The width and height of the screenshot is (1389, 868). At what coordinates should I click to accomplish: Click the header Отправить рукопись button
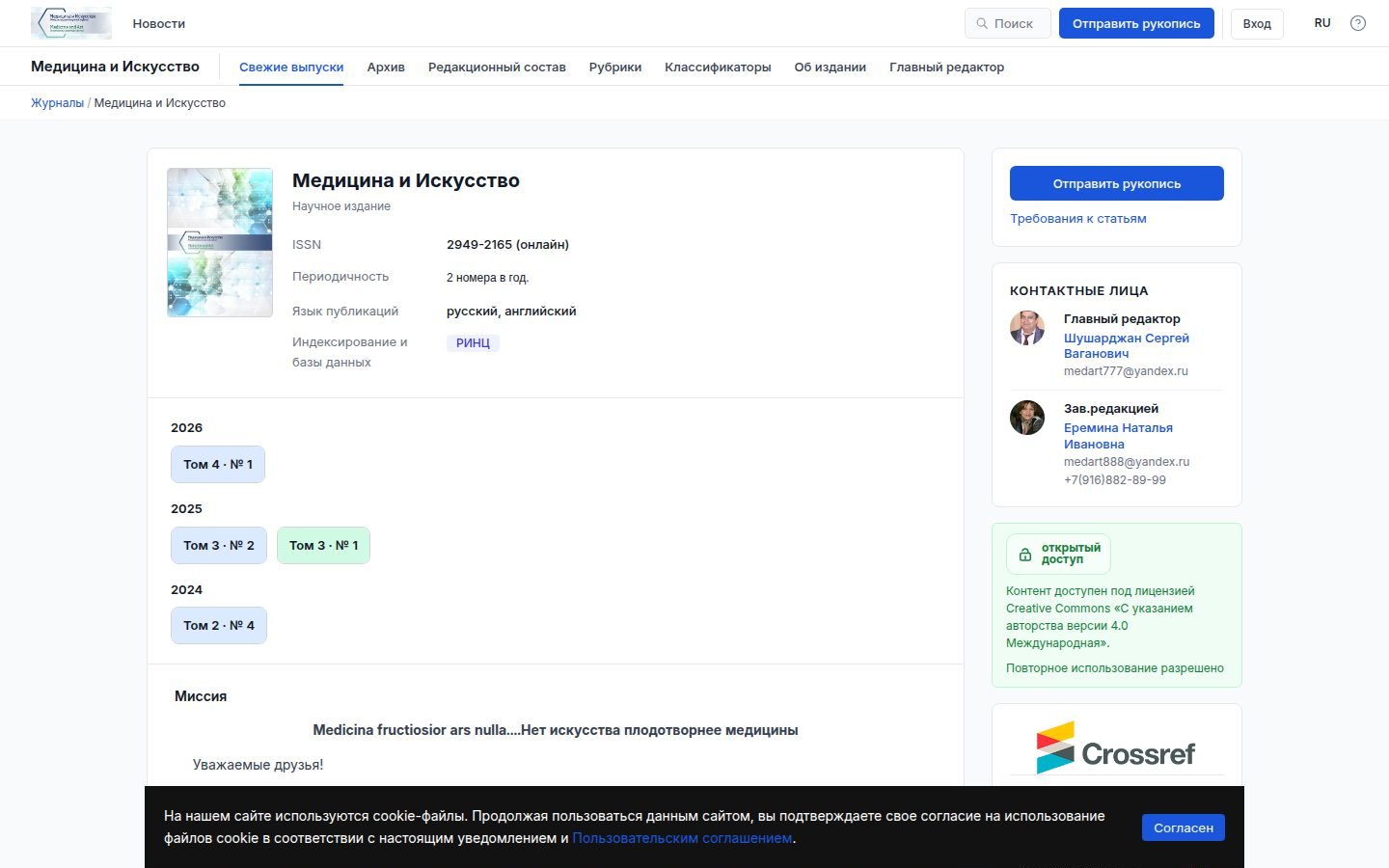coord(1136,23)
